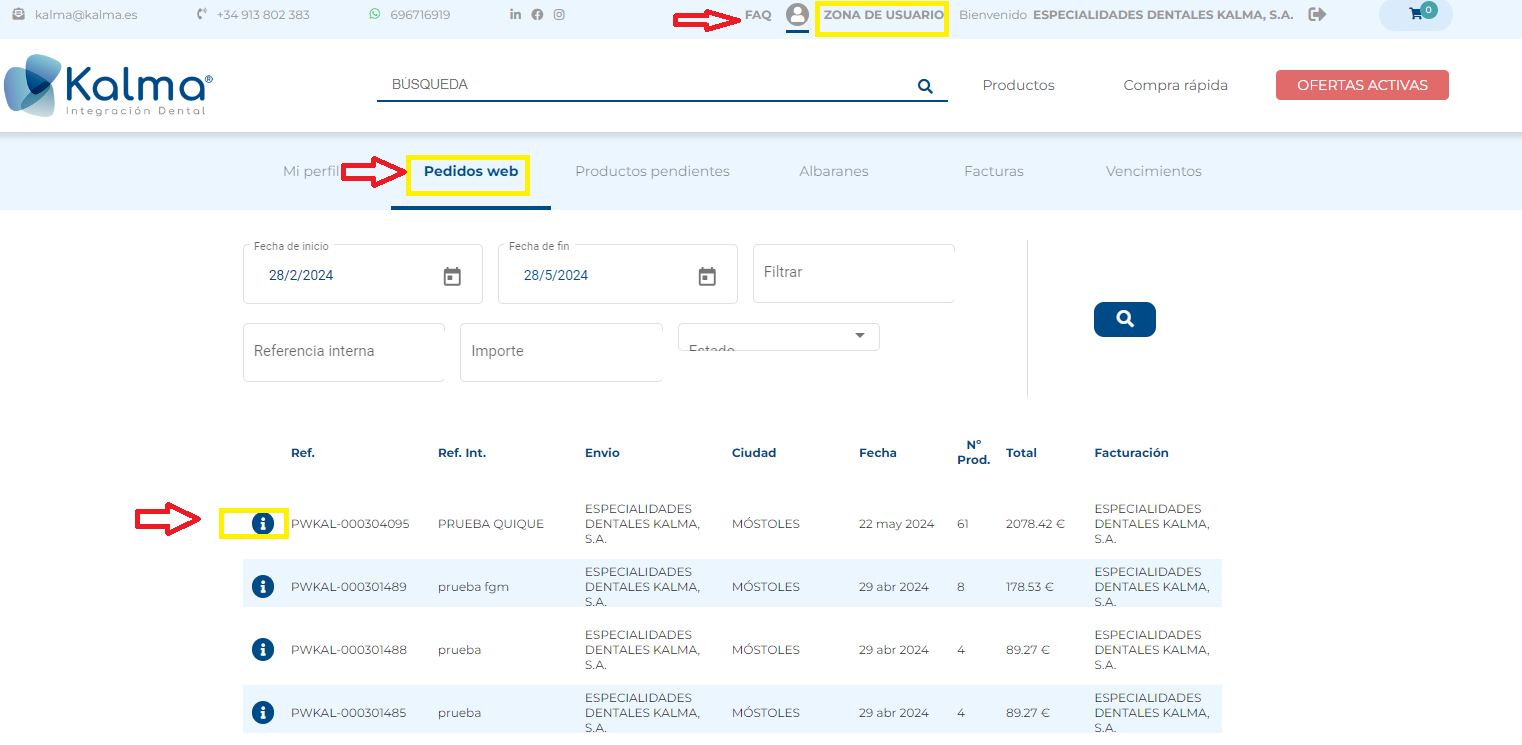Open the LinkedIn icon
The height and width of the screenshot is (745, 1522).
coord(515,14)
